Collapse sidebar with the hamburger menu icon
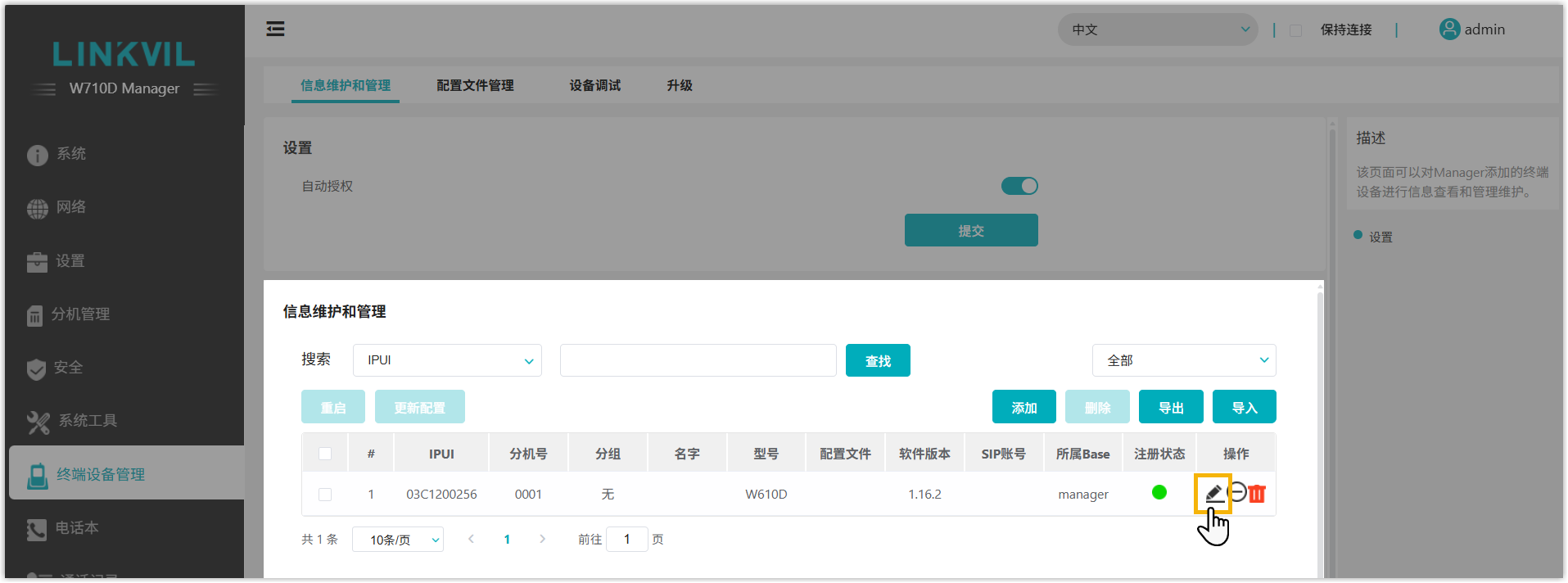 tap(275, 29)
